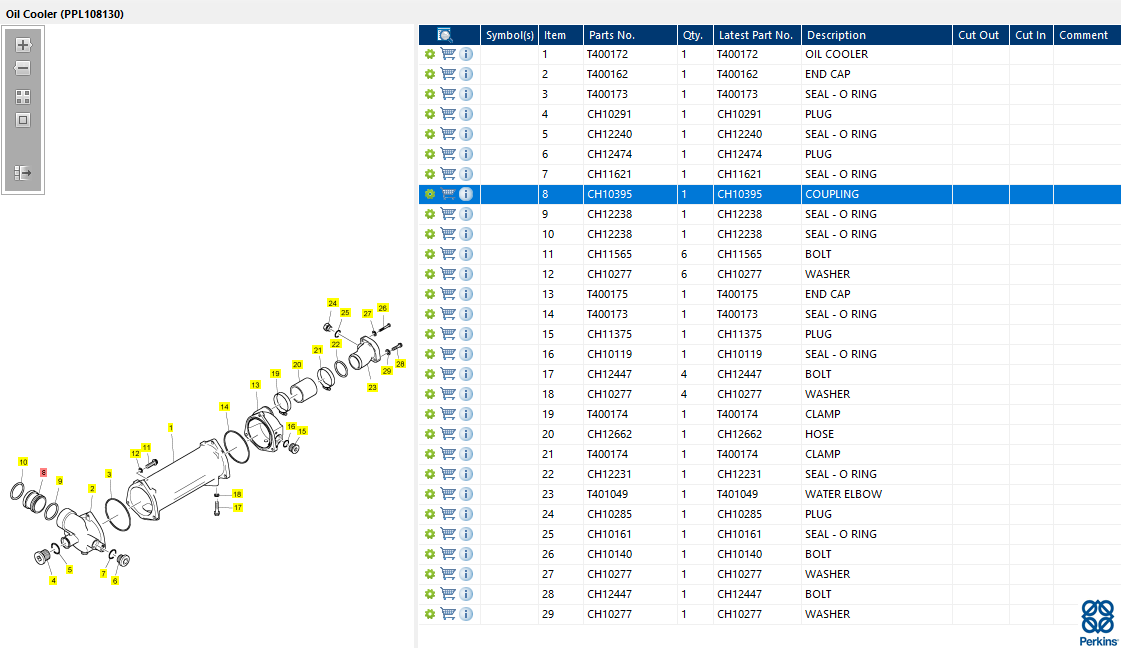Select the WATER ELBOW description cell

coord(876,494)
